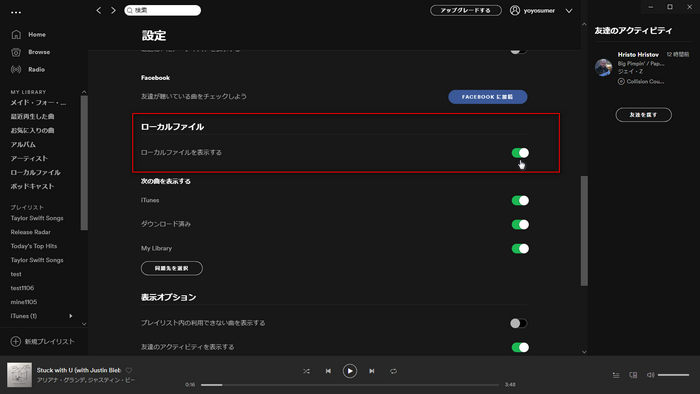Open お気に入りの曲 in library
700x394 pixels.
(x=33, y=130)
